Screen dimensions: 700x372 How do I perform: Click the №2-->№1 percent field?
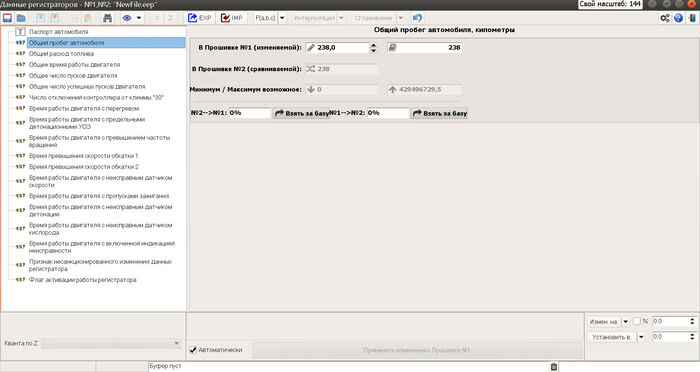coord(250,113)
